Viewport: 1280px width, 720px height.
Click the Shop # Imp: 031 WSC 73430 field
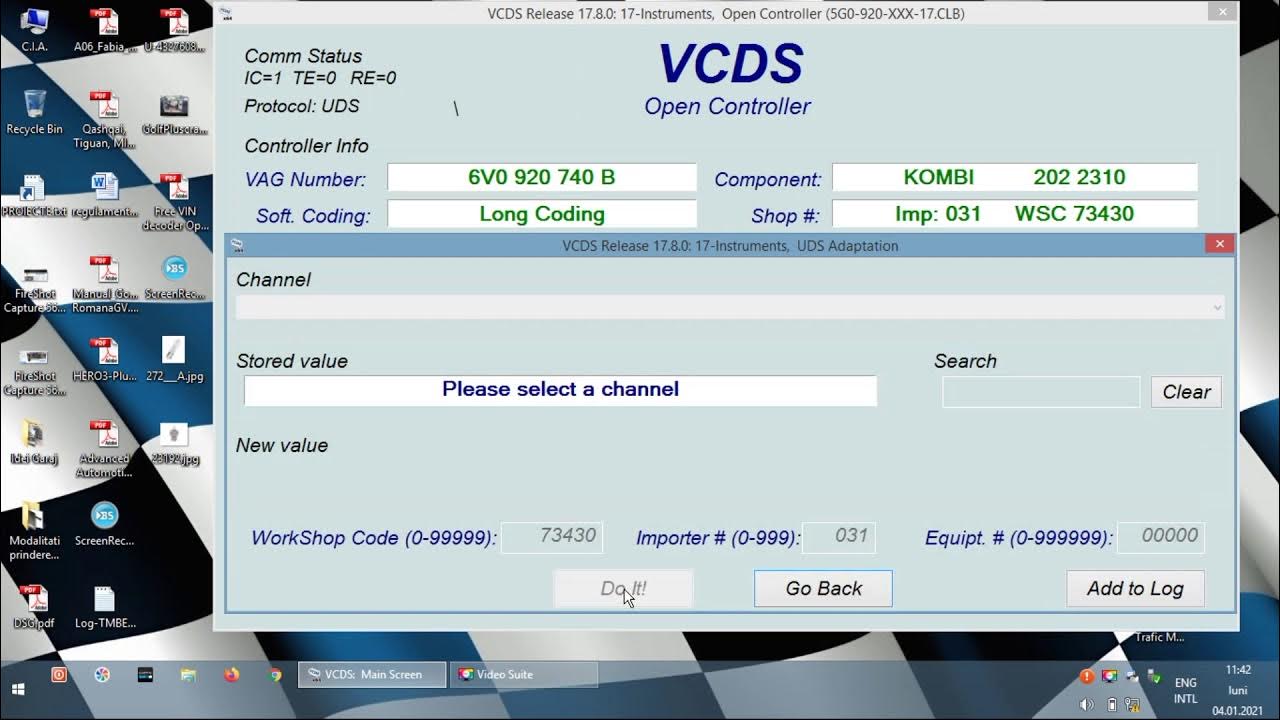coord(1015,214)
